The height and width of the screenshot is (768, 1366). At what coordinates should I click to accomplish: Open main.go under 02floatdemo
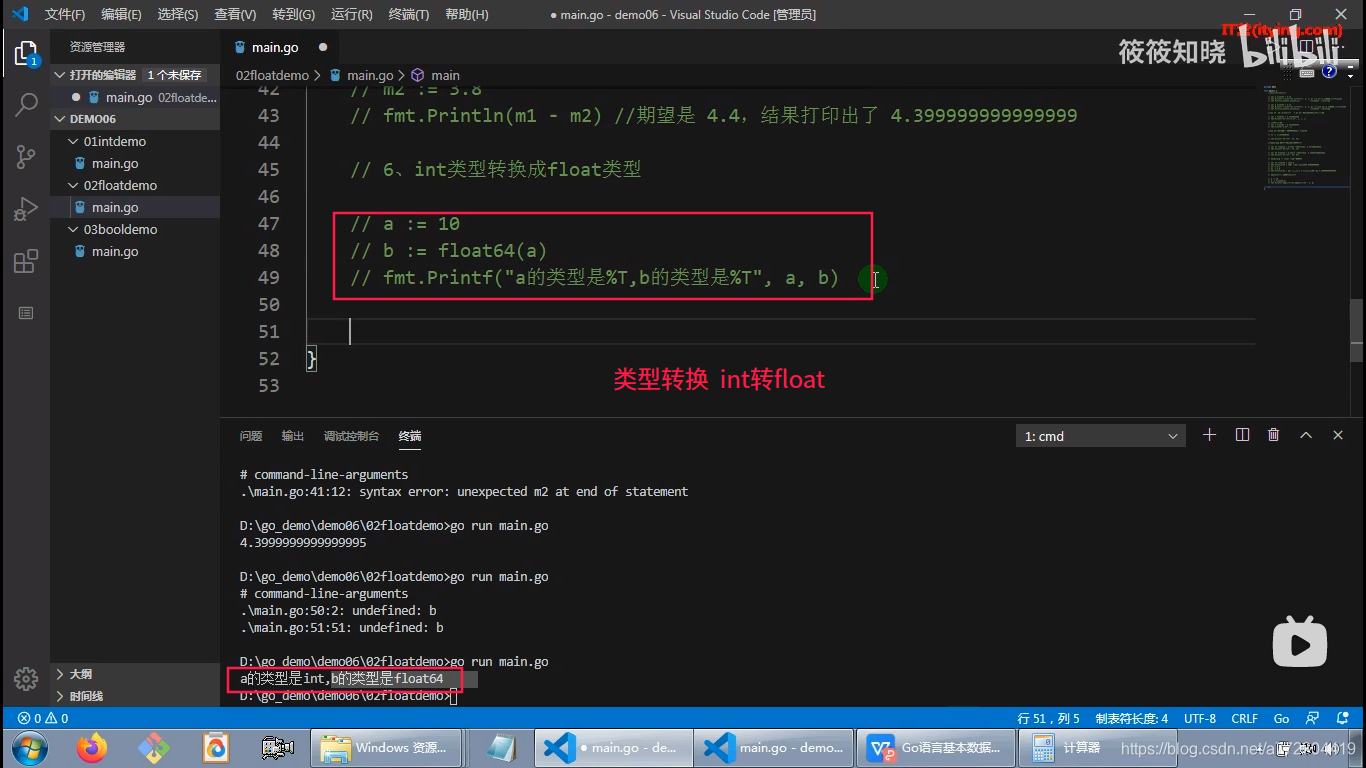pos(135,207)
